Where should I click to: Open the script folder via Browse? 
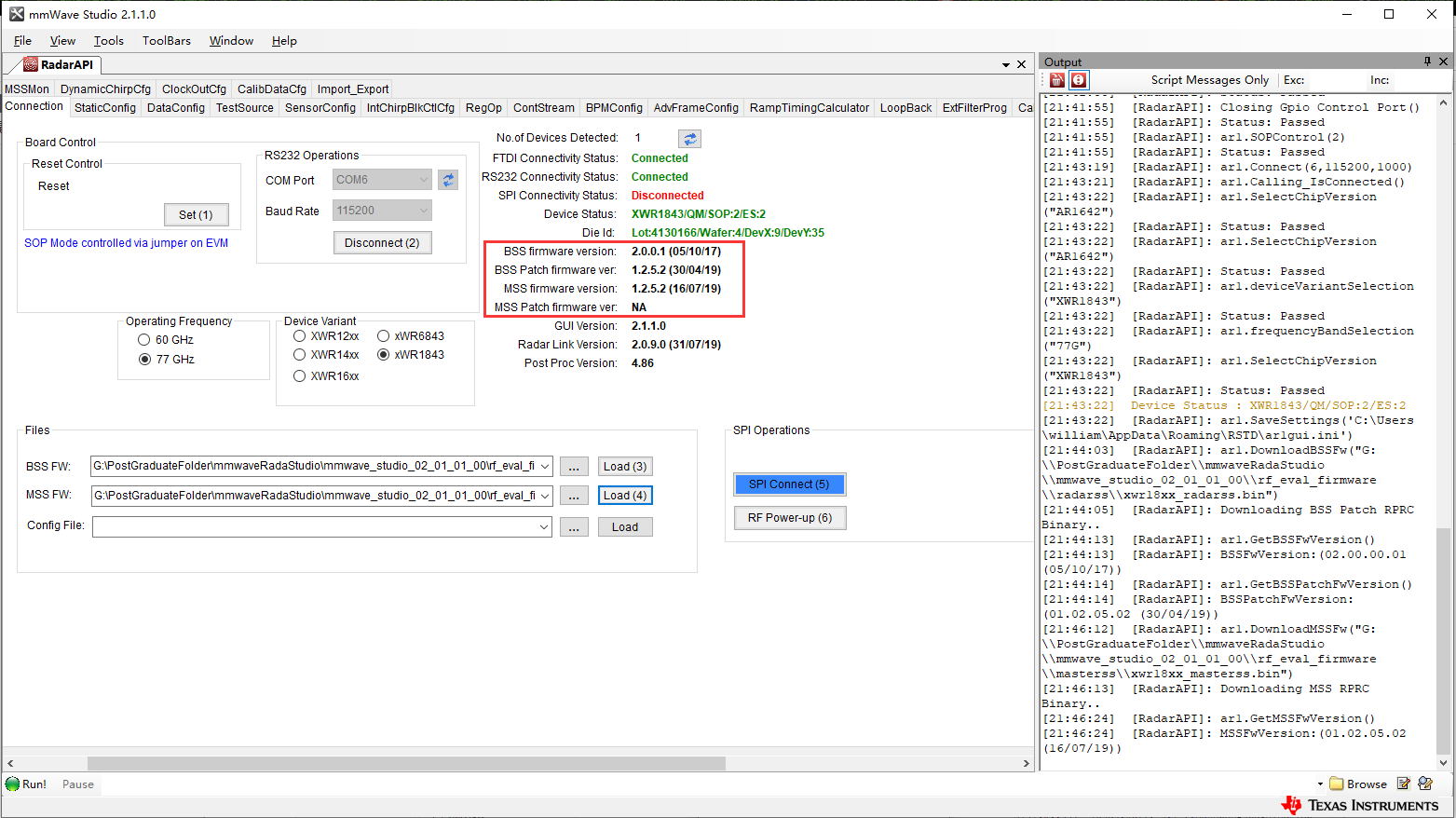1358,784
